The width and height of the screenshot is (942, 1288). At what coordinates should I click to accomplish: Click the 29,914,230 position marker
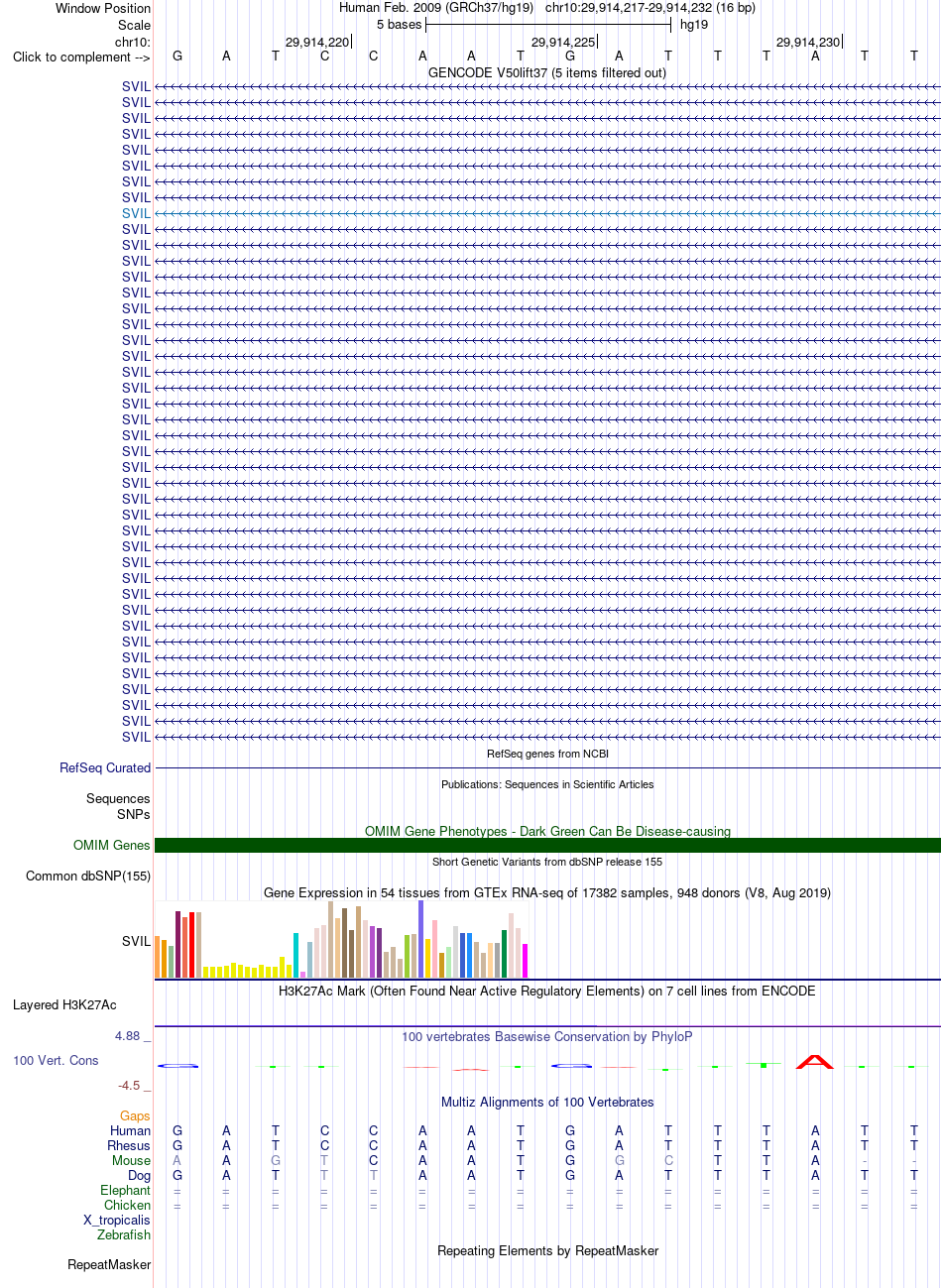pos(808,42)
